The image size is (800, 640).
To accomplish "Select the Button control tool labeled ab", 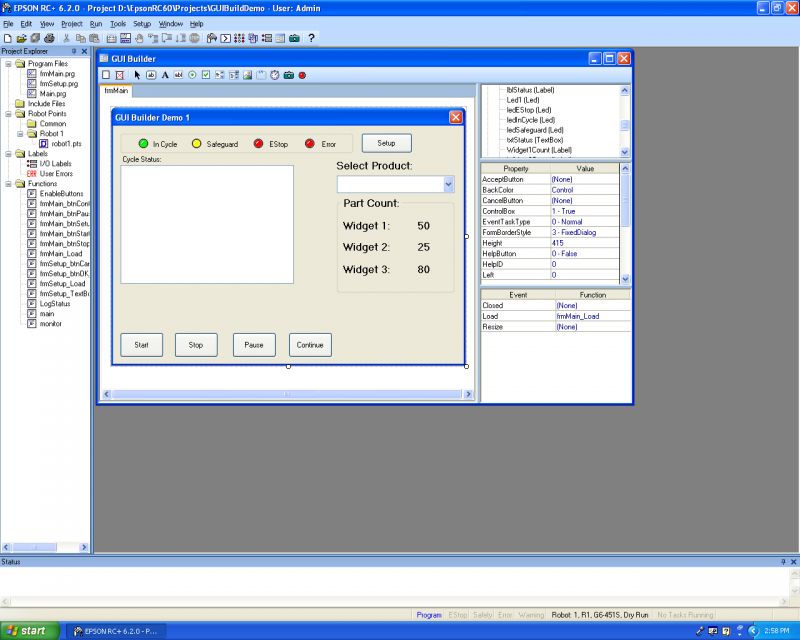I will 151,75.
